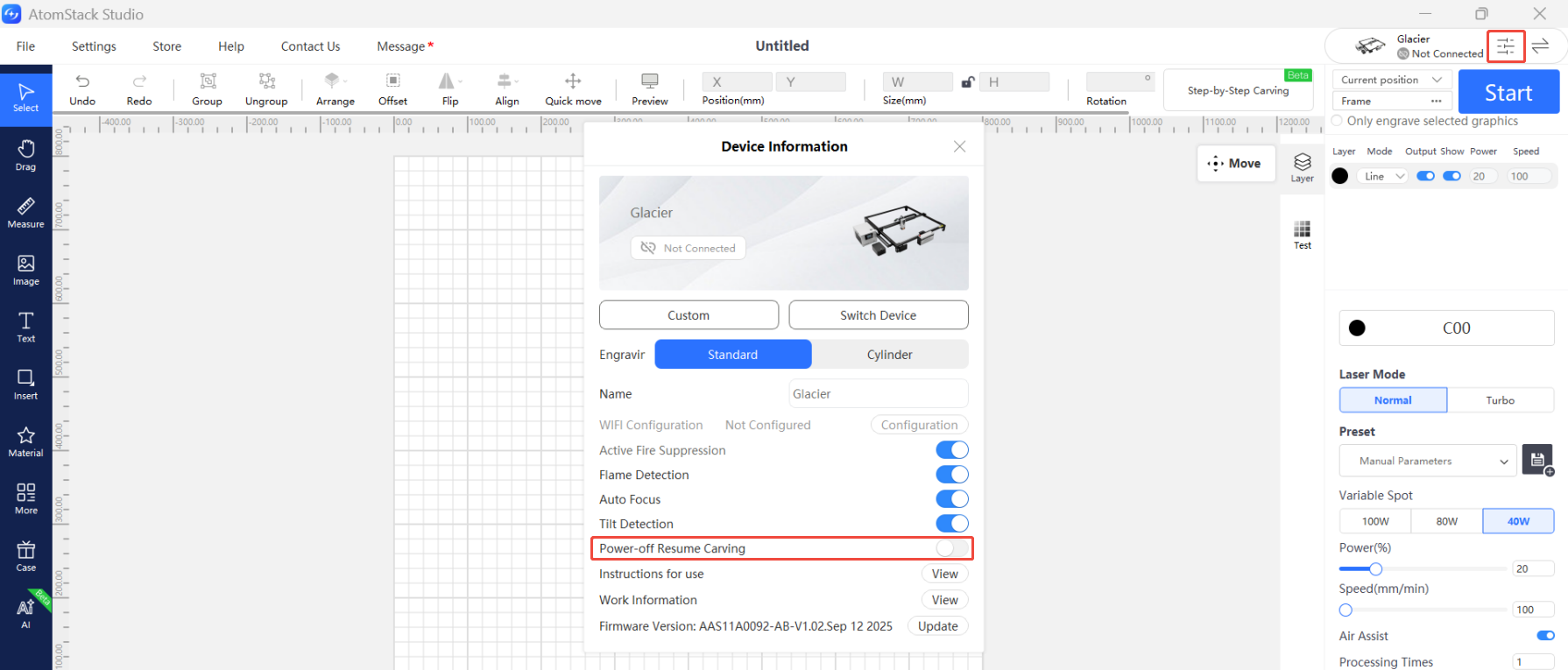Expand Manual Parameters preset dropdown

pyautogui.click(x=1428, y=461)
